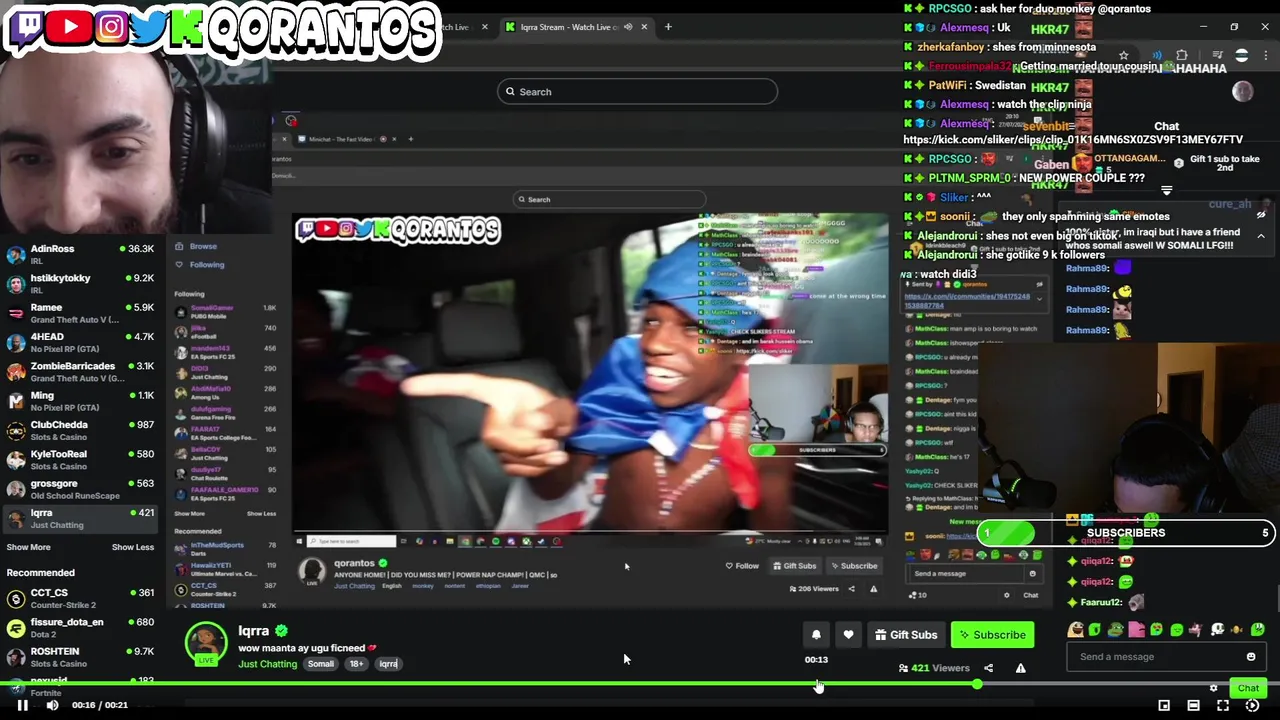Open Ming channel in the sidebar
The width and height of the screenshot is (1280, 720).
(82, 401)
